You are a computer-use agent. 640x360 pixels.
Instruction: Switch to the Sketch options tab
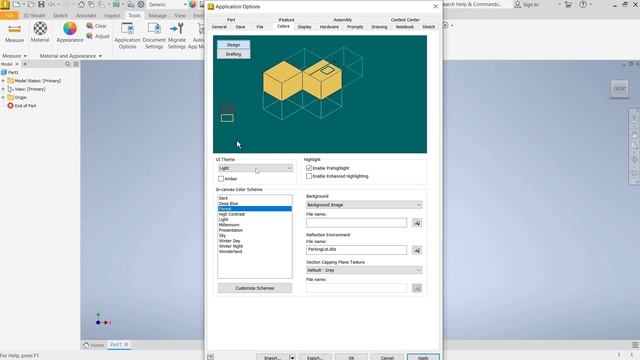(429, 27)
